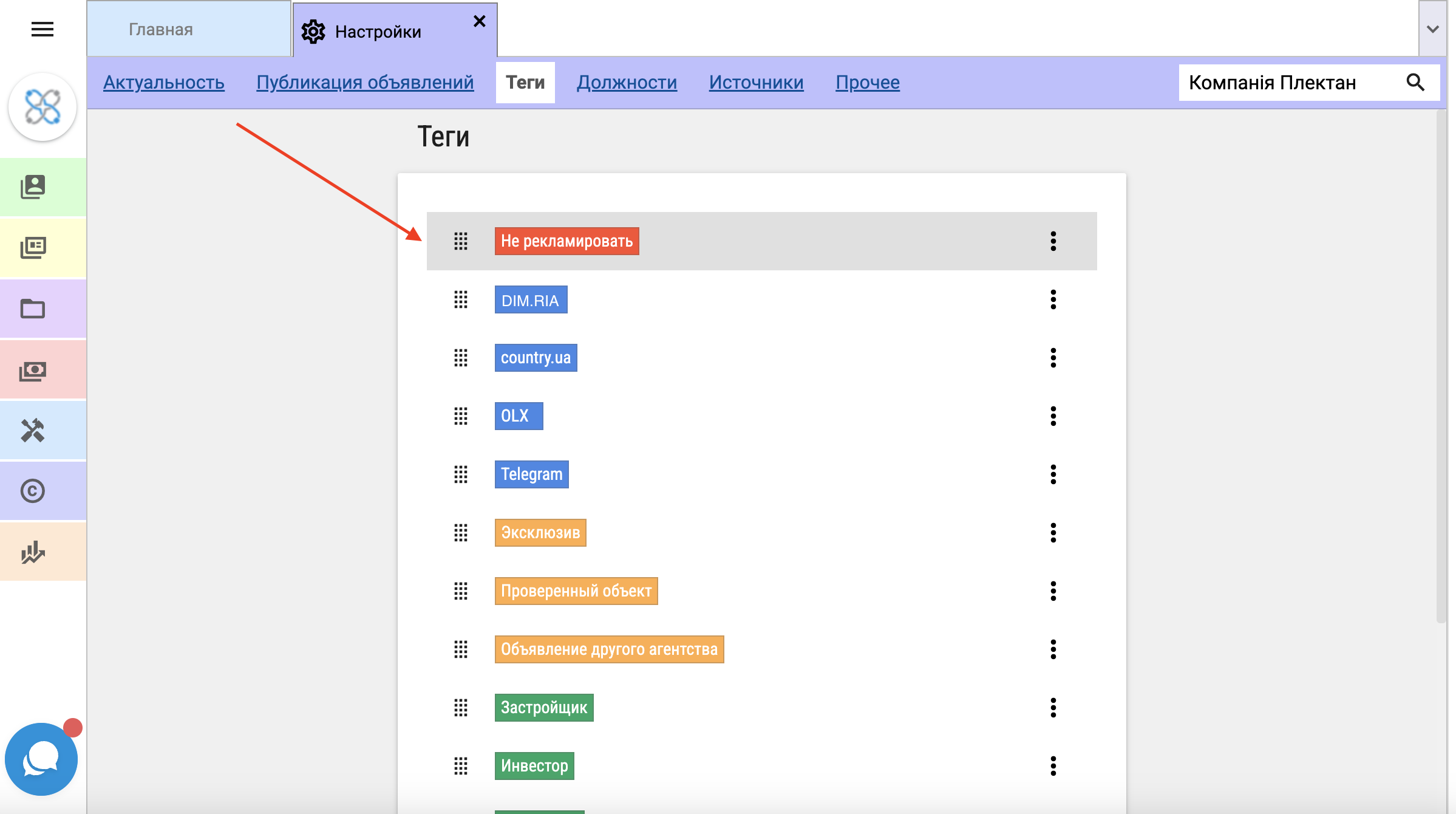Image resolution: width=1456 pixels, height=814 pixels.
Task: Click the search magnifier icon
Action: coord(1415,83)
